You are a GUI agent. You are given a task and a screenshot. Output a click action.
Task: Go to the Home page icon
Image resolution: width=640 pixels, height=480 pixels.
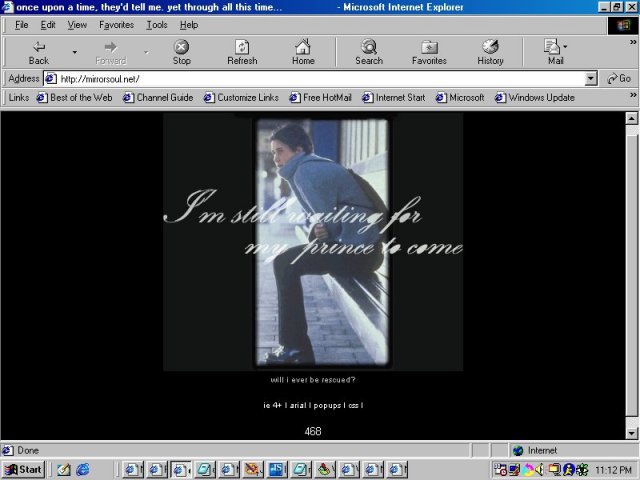pyautogui.click(x=303, y=47)
